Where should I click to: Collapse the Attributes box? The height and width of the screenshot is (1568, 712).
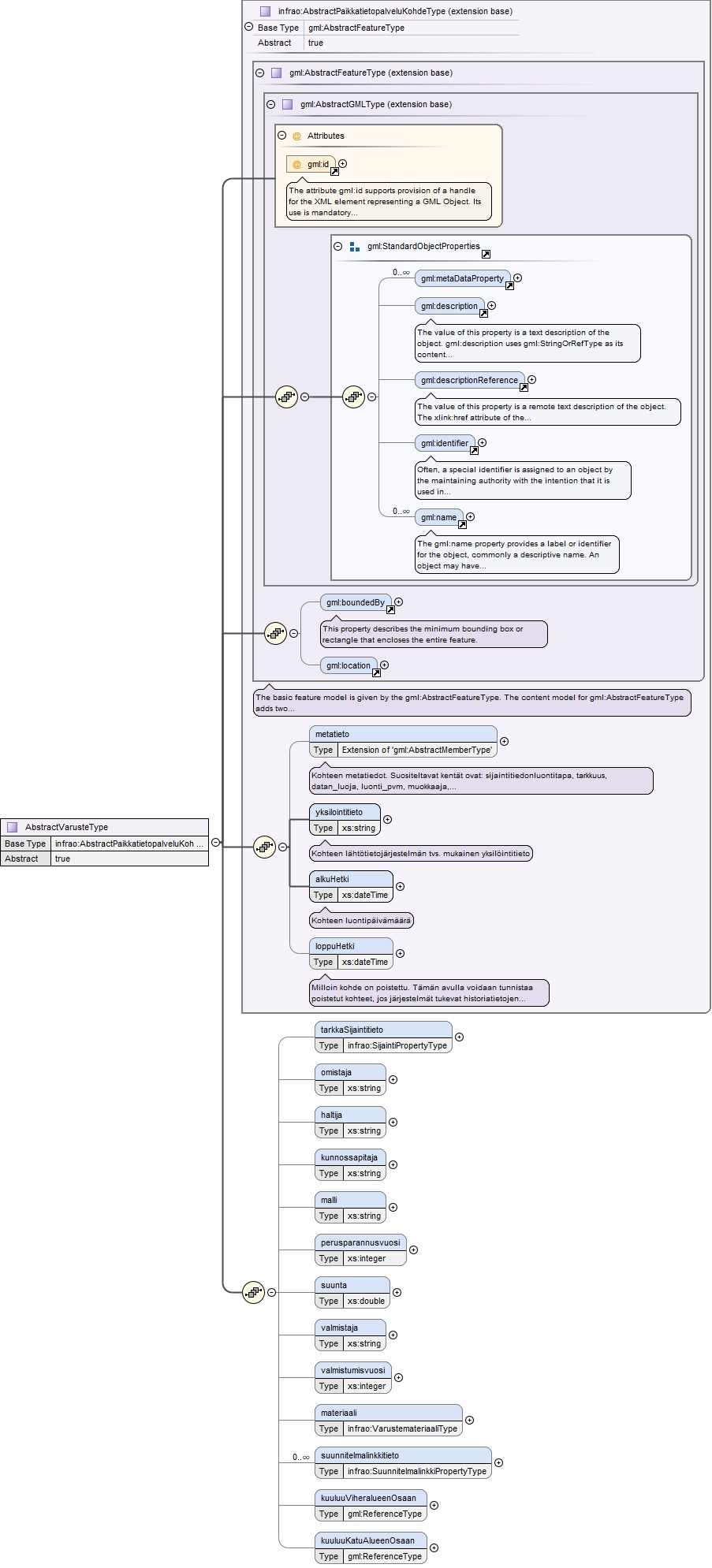click(x=282, y=136)
